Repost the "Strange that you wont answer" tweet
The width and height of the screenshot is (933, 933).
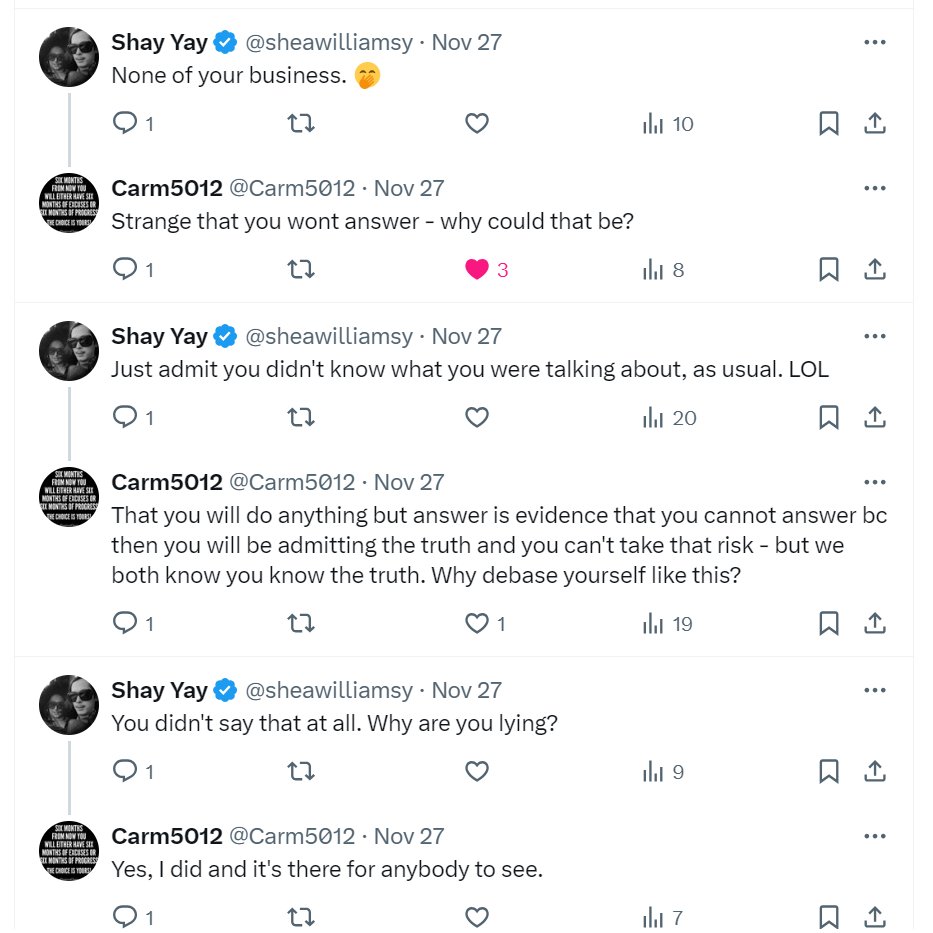coord(301,270)
